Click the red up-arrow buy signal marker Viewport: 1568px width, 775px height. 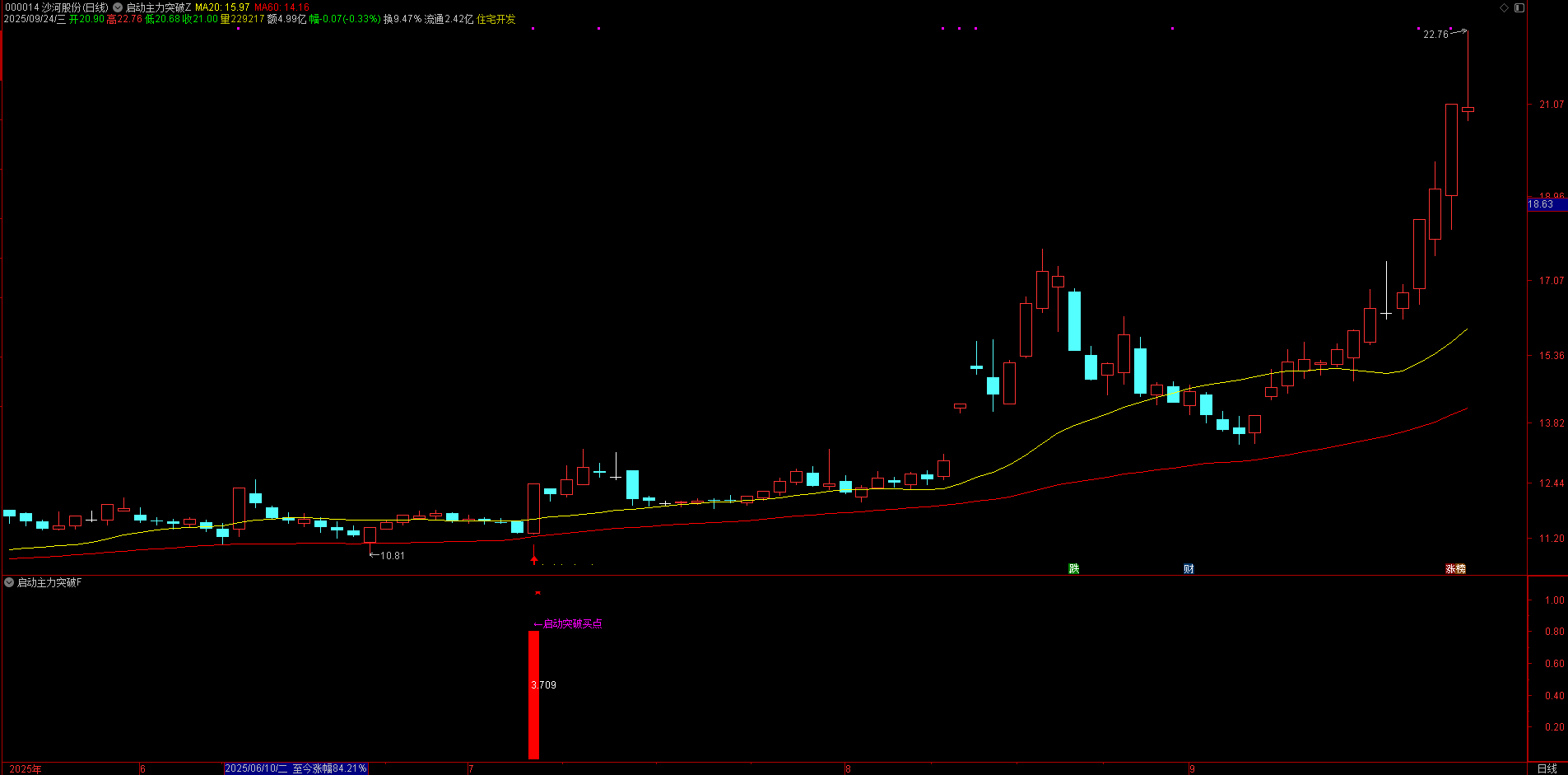pyautogui.click(x=534, y=559)
